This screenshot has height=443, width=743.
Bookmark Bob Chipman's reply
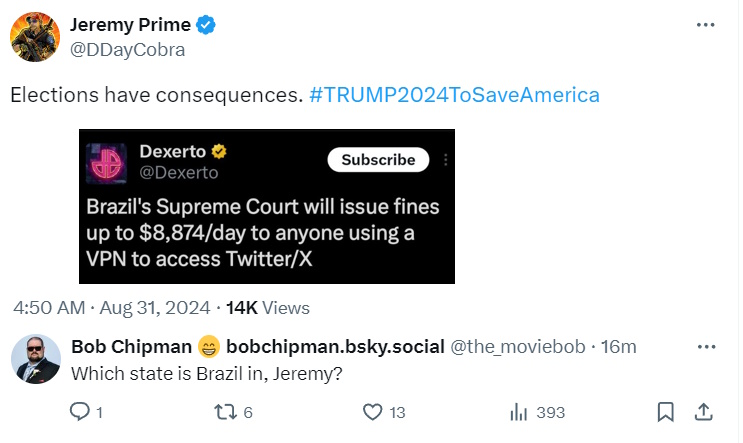pyautogui.click(x=665, y=412)
